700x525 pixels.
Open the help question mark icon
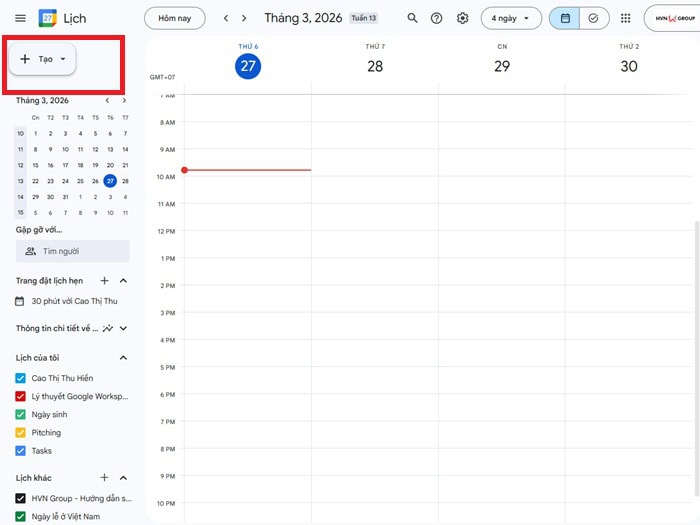point(437,18)
